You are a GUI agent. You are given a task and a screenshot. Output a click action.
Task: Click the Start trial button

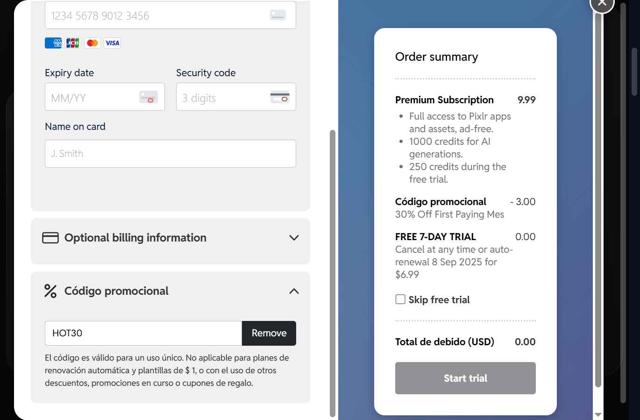pyautogui.click(x=465, y=378)
